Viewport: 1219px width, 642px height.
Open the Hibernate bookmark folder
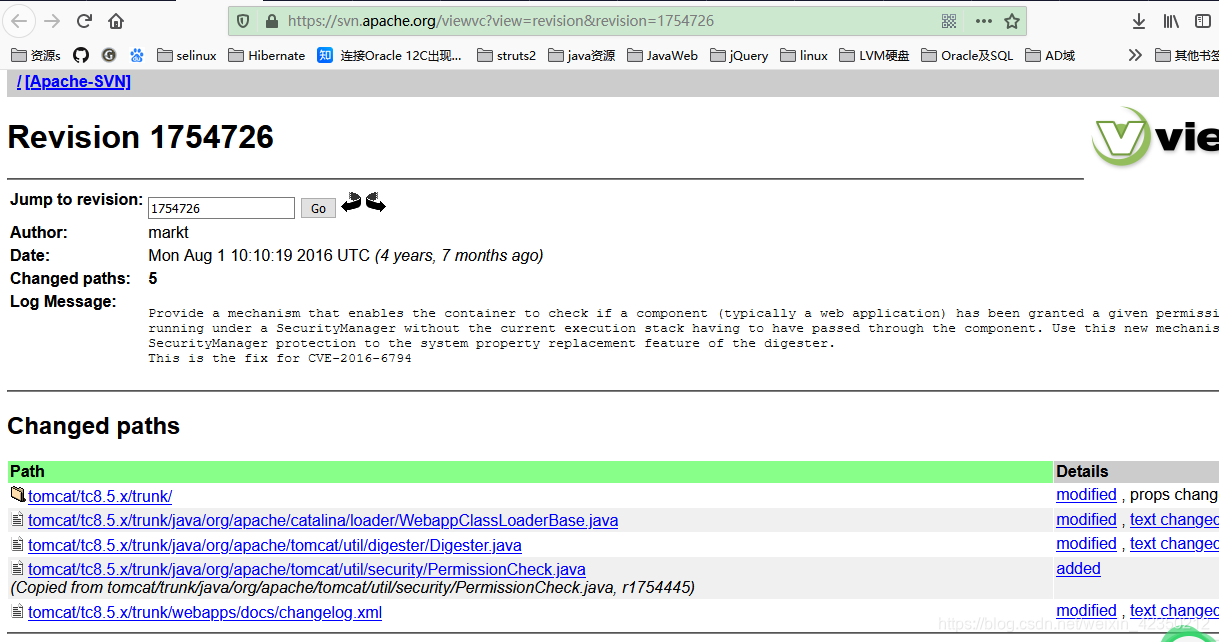(x=266, y=55)
